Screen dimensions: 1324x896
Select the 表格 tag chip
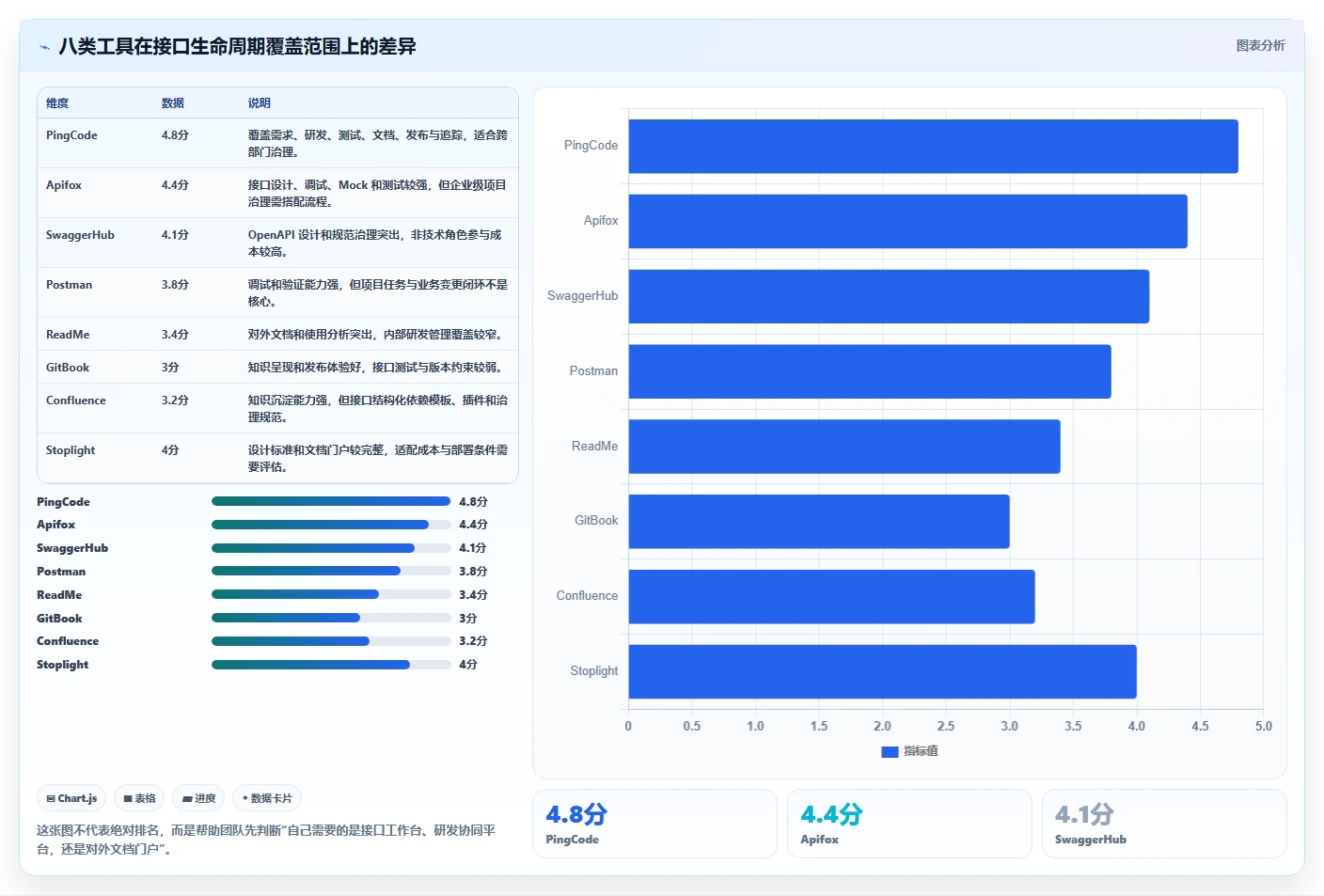click(139, 798)
